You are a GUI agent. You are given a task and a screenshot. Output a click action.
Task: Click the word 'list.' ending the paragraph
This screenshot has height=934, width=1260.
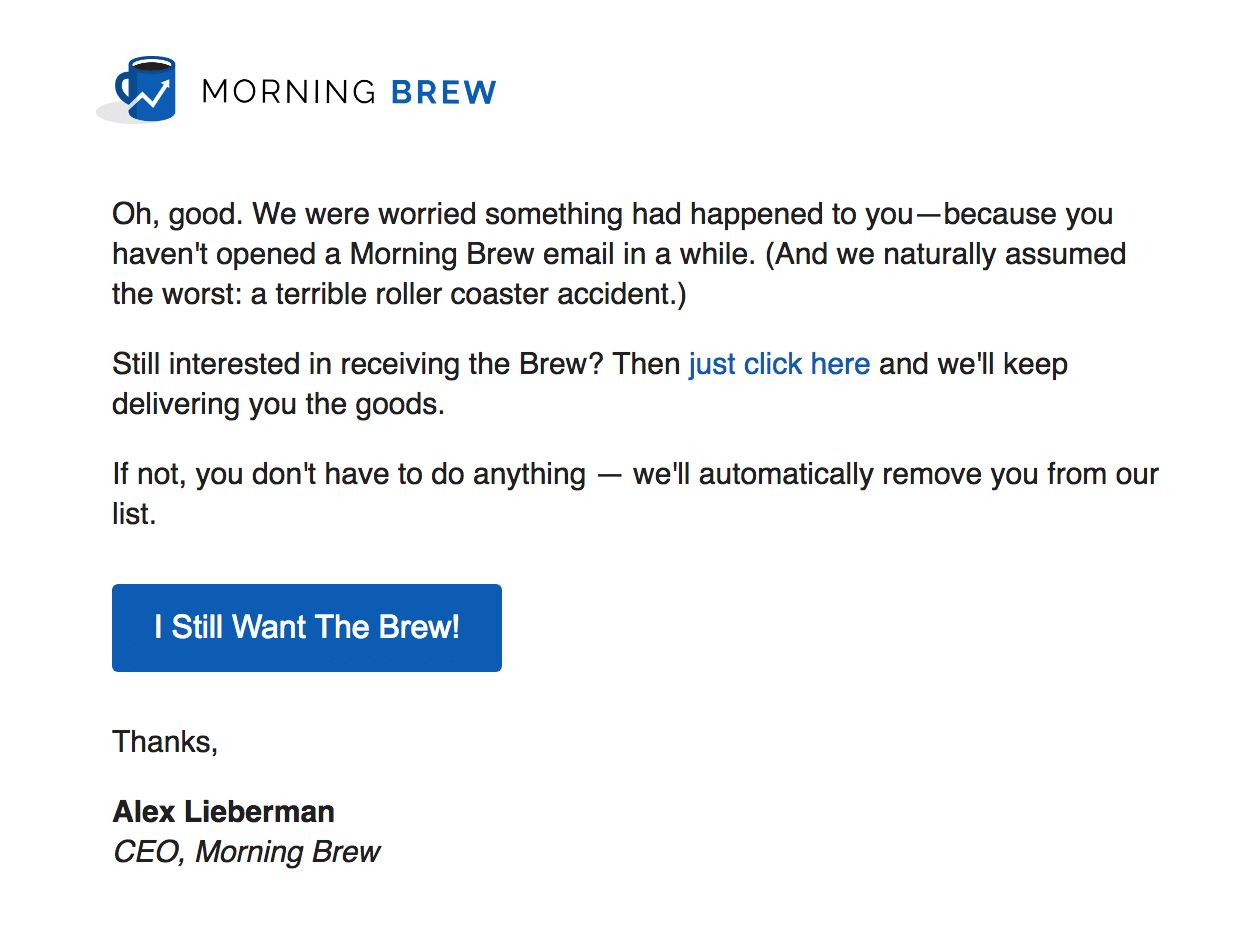pyautogui.click(x=134, y=515)
